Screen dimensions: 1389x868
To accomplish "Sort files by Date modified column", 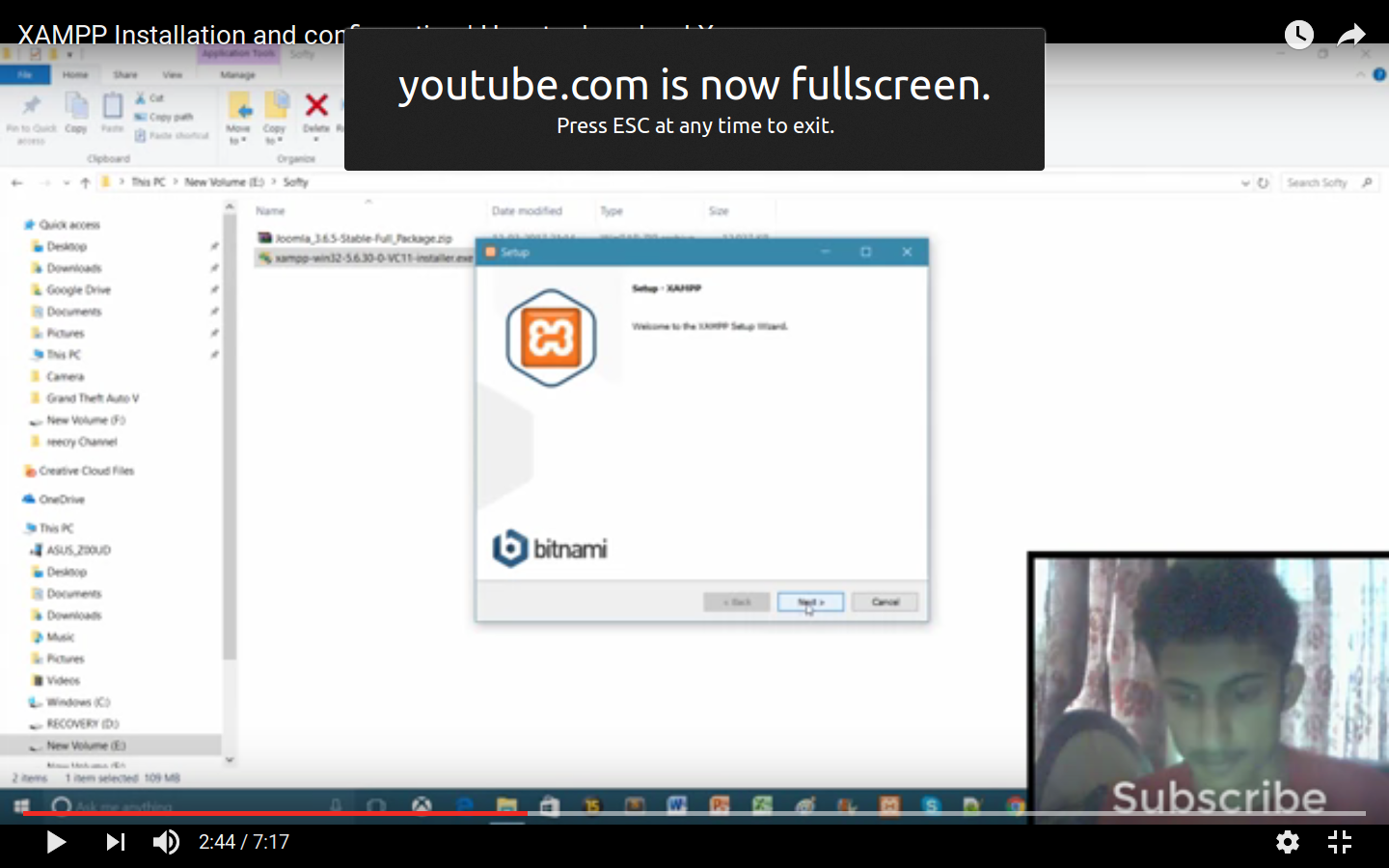I will [x=527, y=211].
